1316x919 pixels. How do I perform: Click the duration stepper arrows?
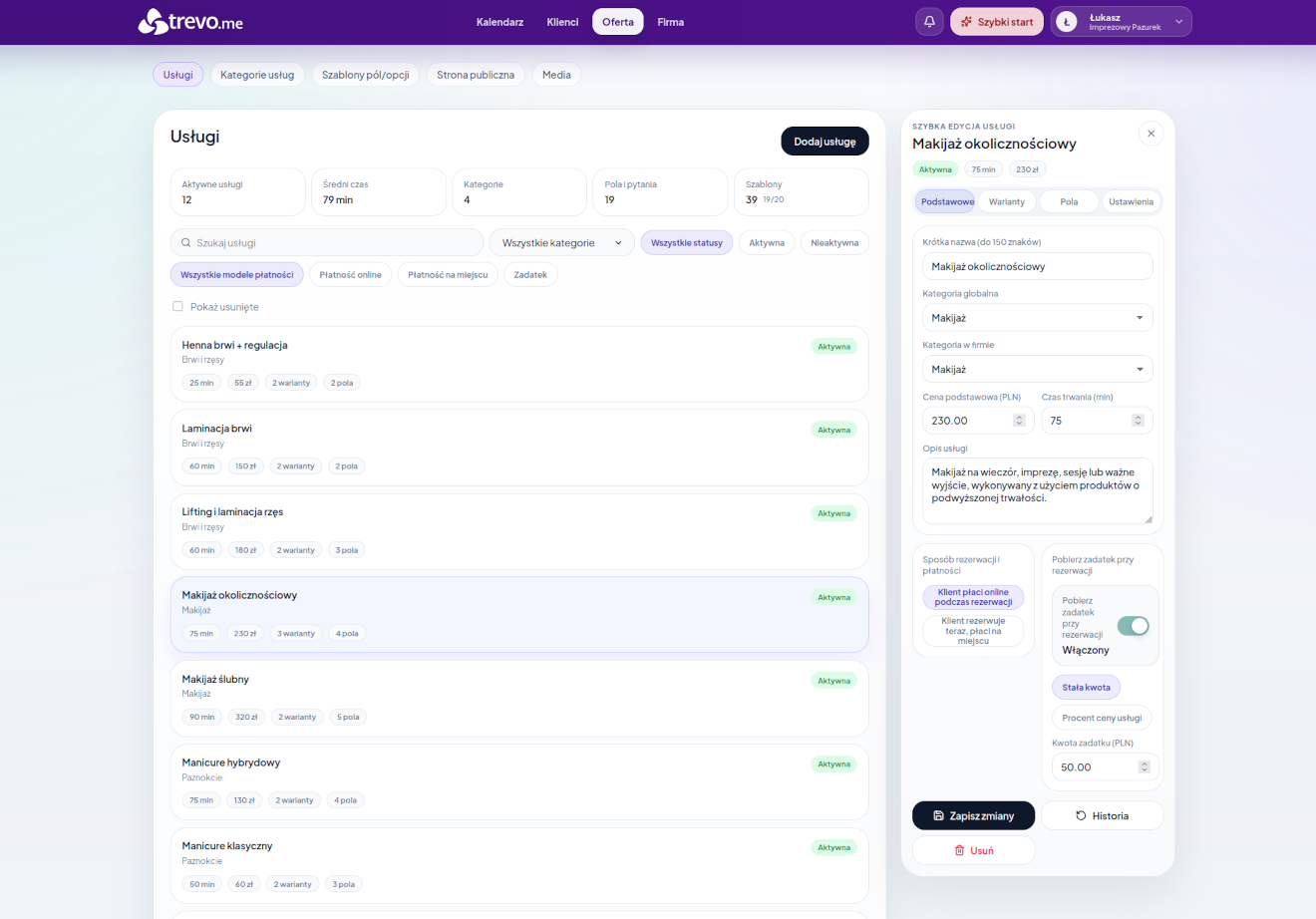pyautogui.click(x=1138, y=421)
